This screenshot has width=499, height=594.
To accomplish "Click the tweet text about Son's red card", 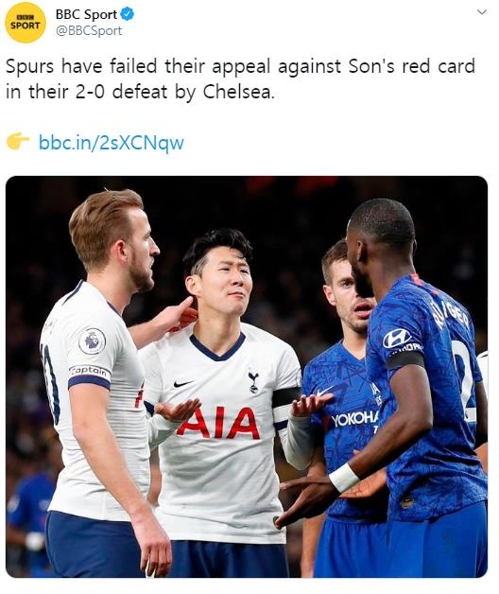I will pyautogui.click(x=240, y=79).
